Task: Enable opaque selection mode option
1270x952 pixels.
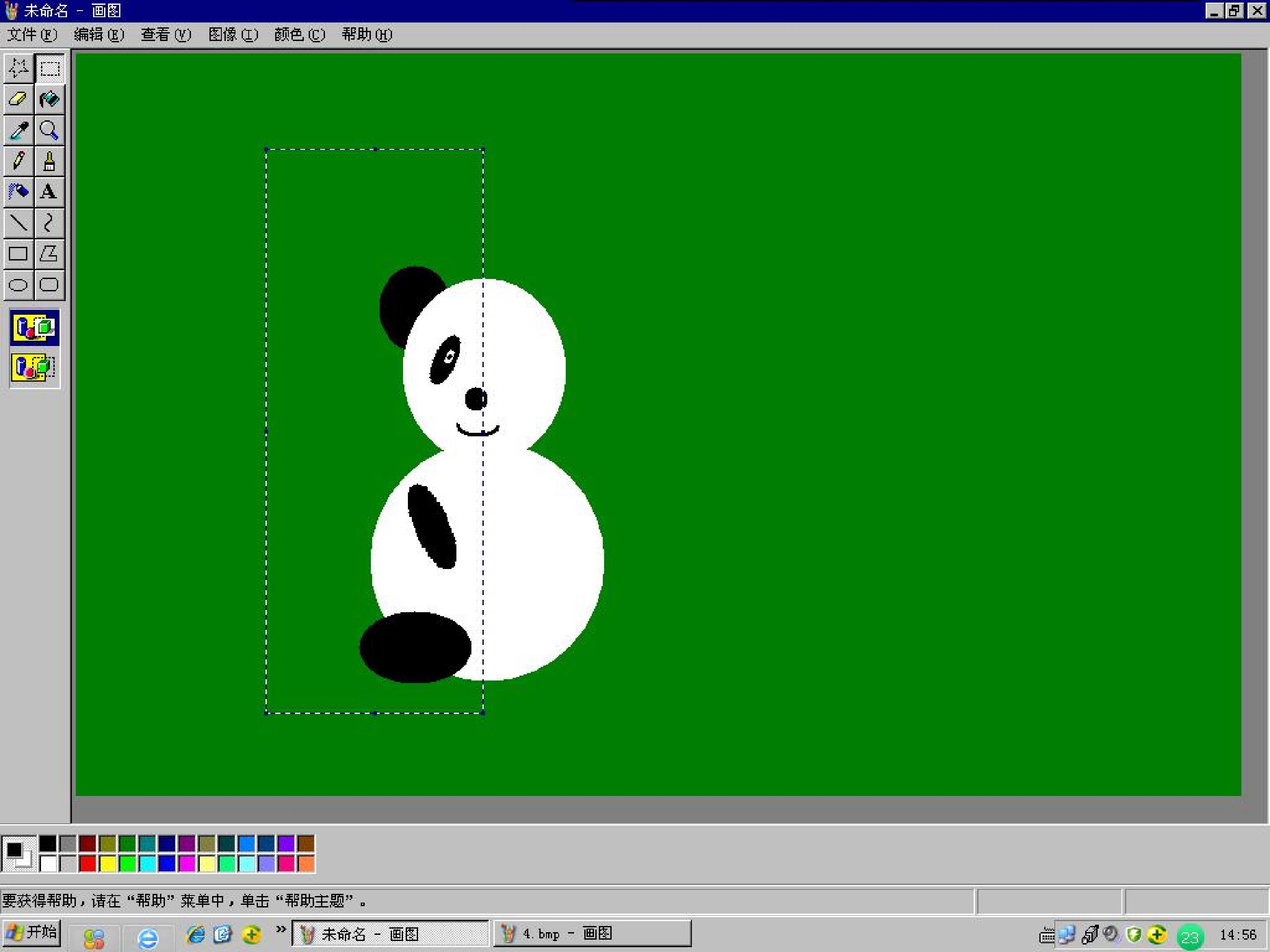Action: (34, 327)
